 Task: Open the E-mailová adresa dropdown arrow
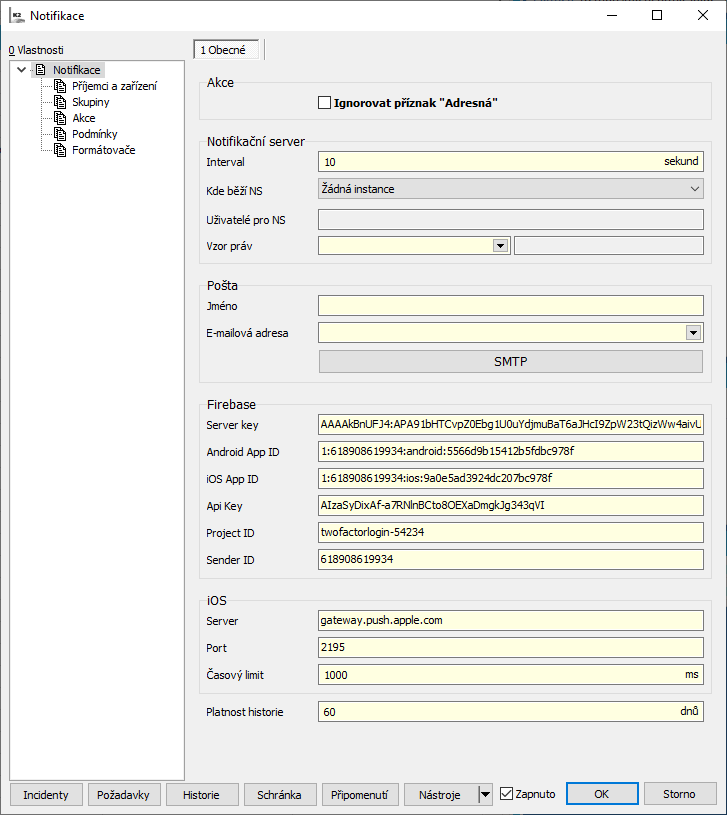(x=693, y=333)
